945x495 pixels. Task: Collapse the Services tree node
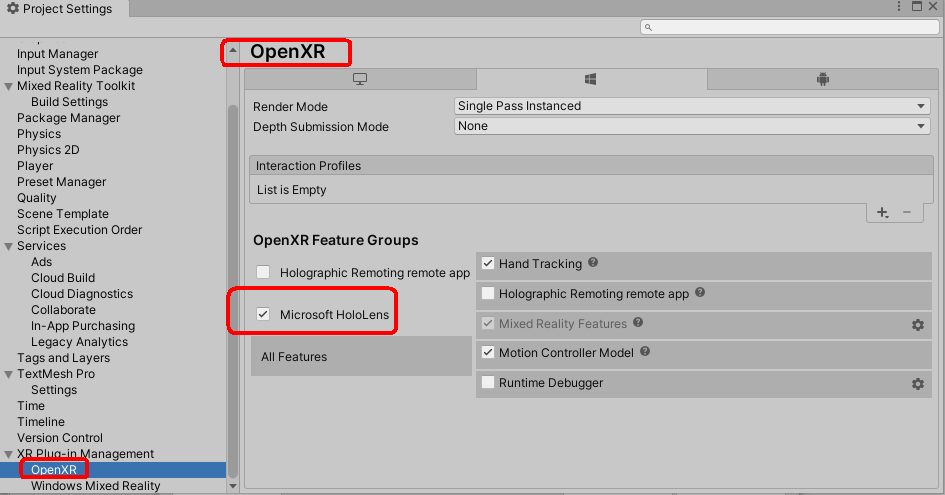coord(8,246)
